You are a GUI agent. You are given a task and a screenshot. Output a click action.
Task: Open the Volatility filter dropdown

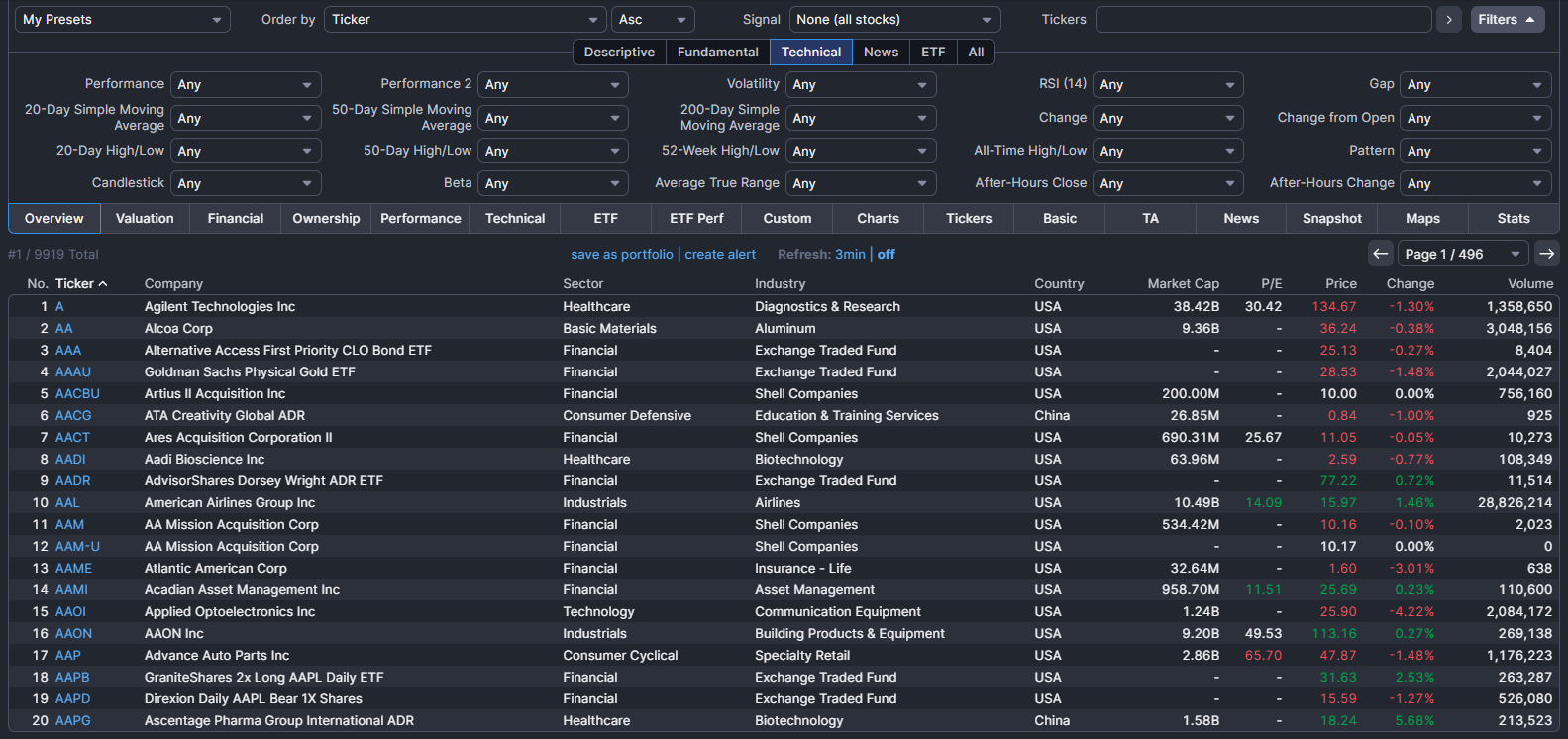pos(861,85)
